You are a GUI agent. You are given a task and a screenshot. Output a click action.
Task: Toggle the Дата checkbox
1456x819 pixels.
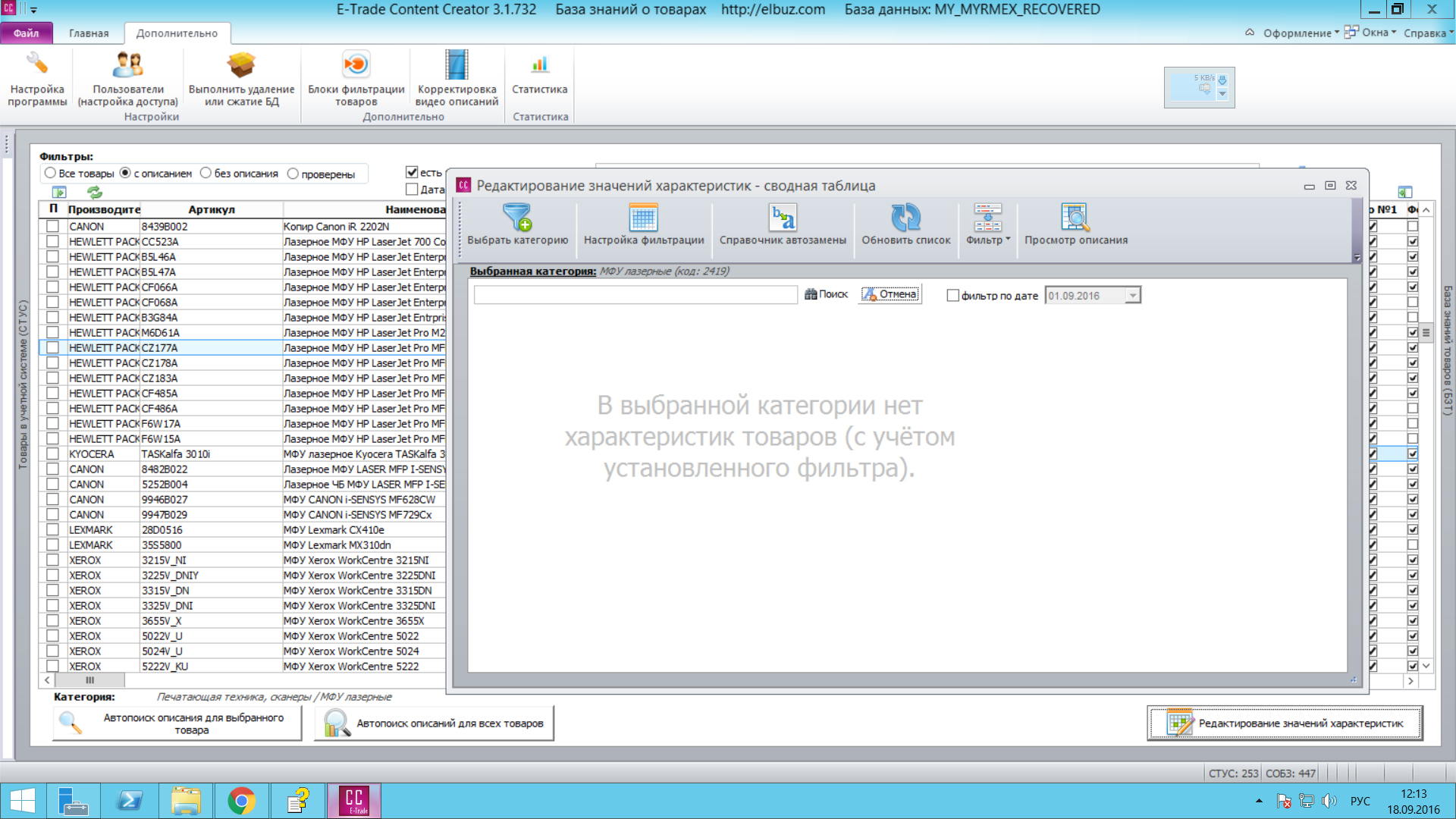412,190
